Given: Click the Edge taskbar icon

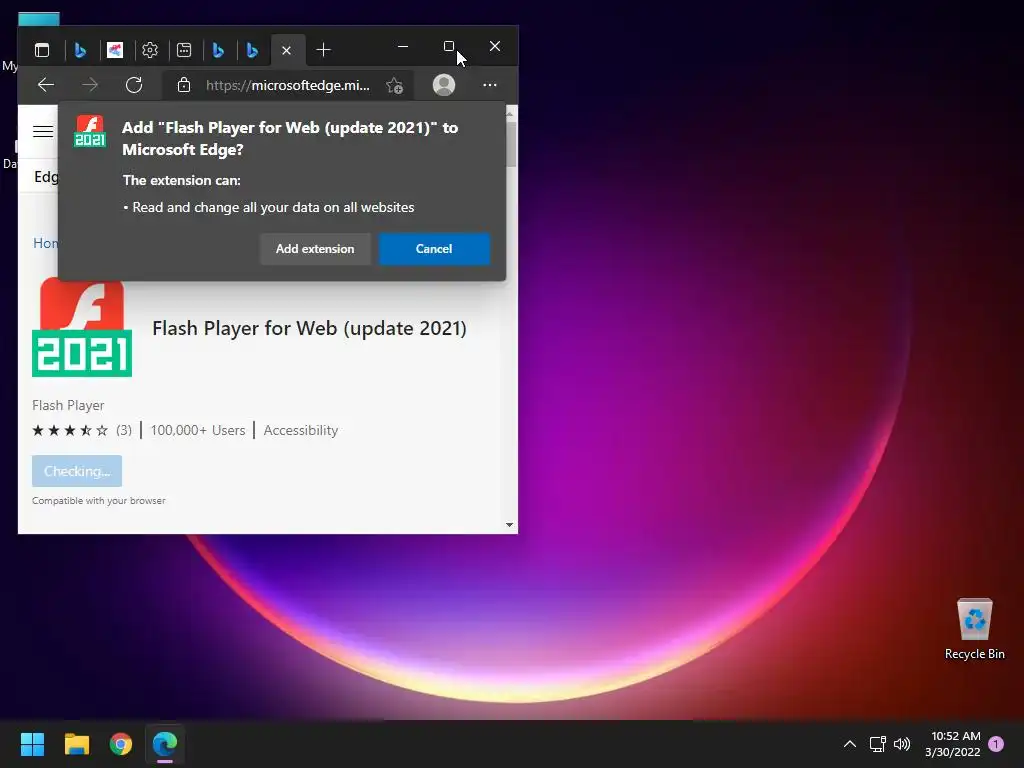Looking at the screenshot, I should point(165,744).
